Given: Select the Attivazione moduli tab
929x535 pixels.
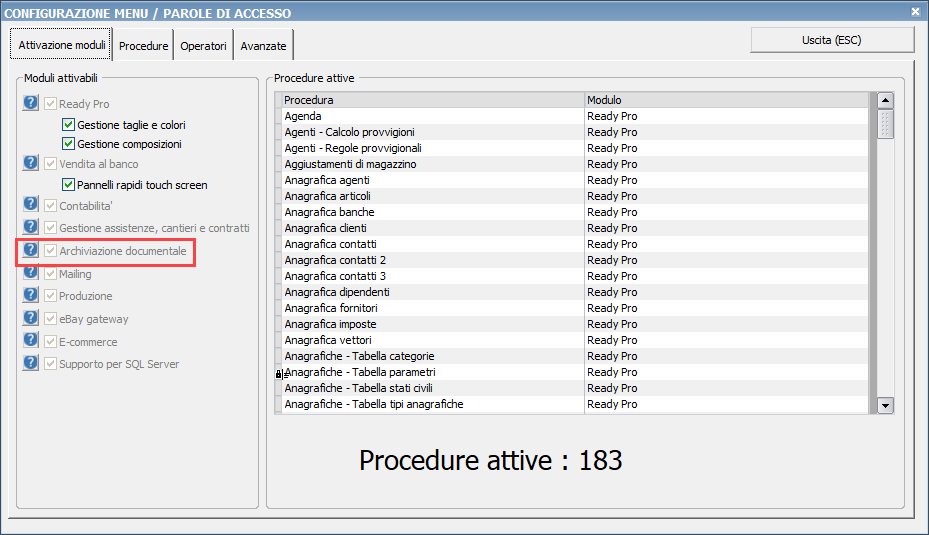Looking at the screenshot, I should click(x=61, y=44).
